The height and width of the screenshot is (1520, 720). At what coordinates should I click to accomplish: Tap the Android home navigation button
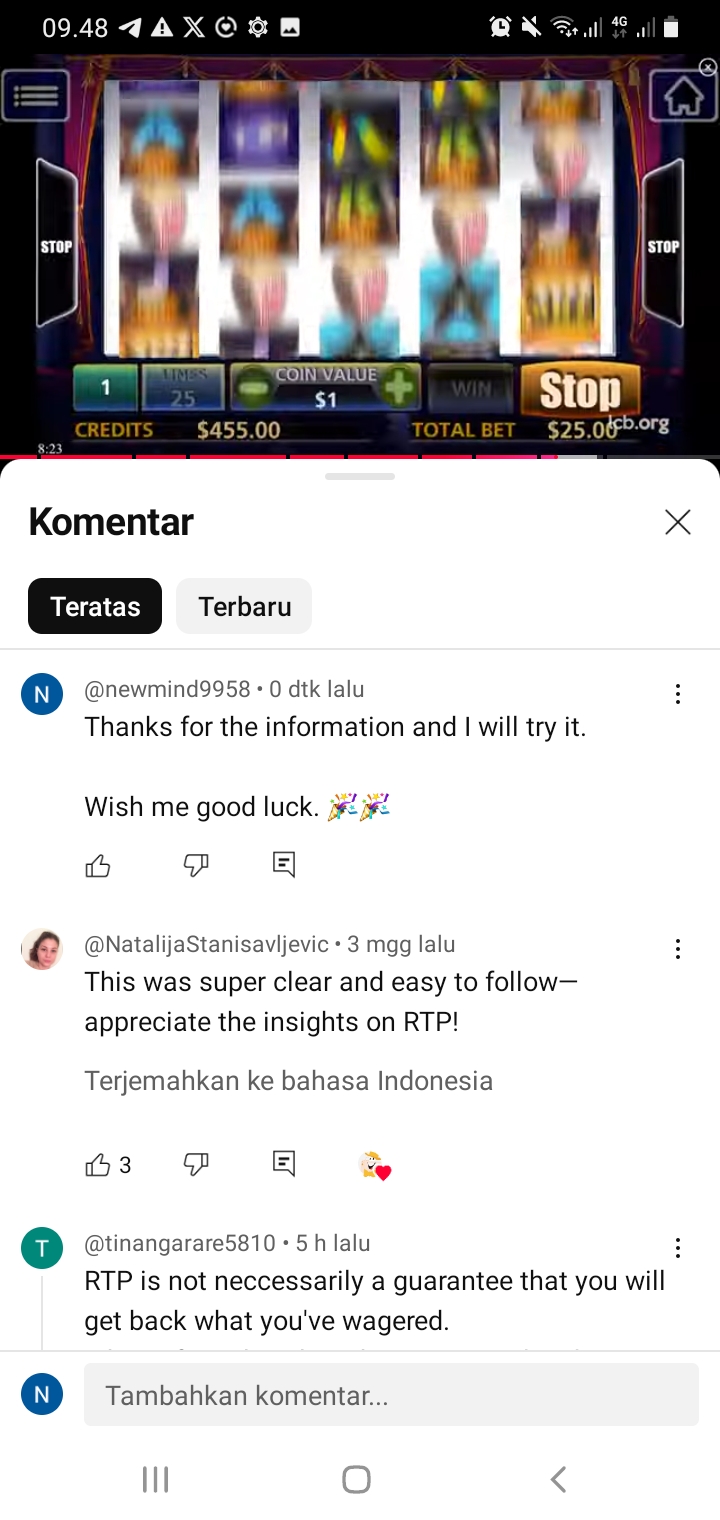pos(357,1479)
